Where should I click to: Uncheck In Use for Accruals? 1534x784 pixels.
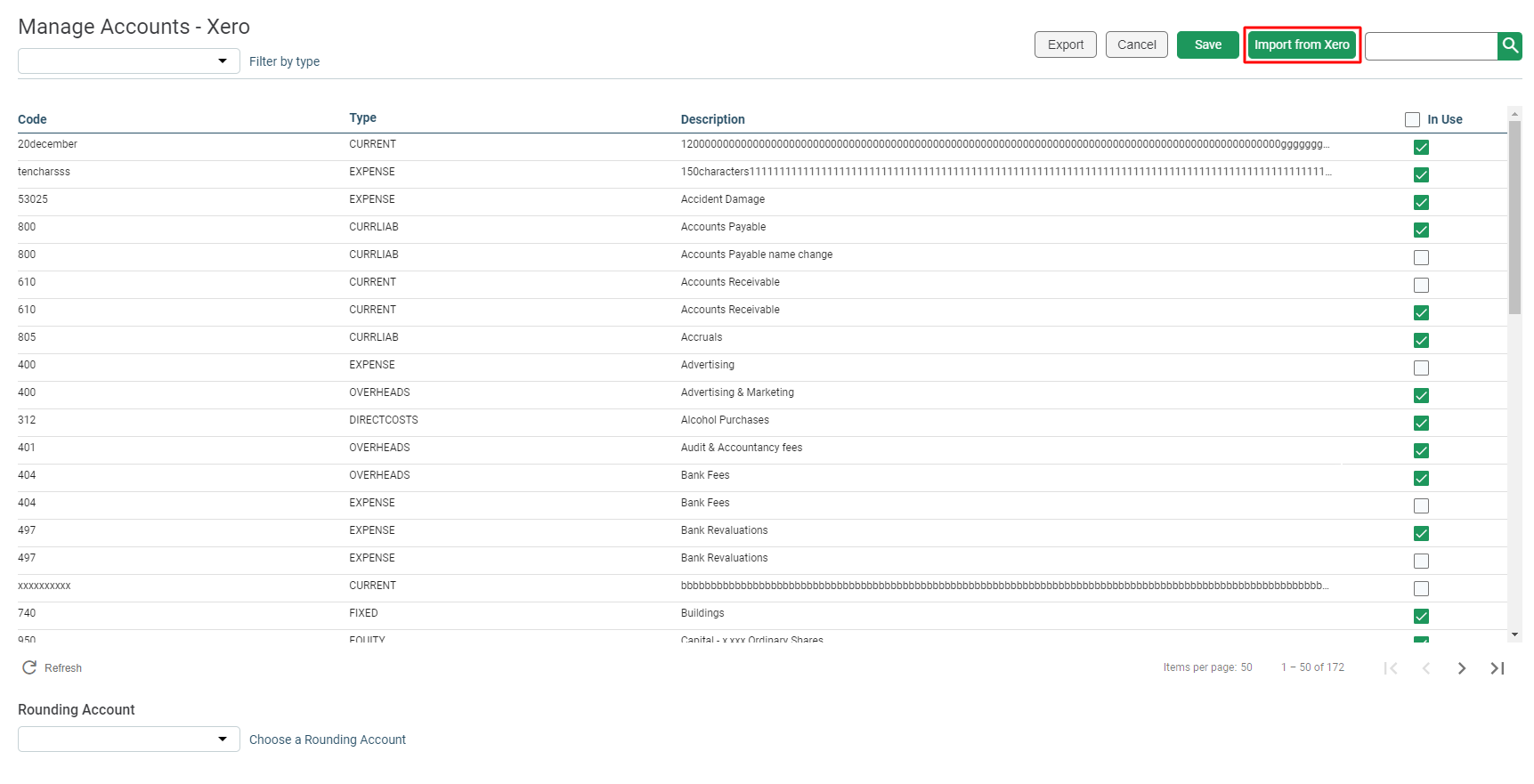[x=1421, y=341]
